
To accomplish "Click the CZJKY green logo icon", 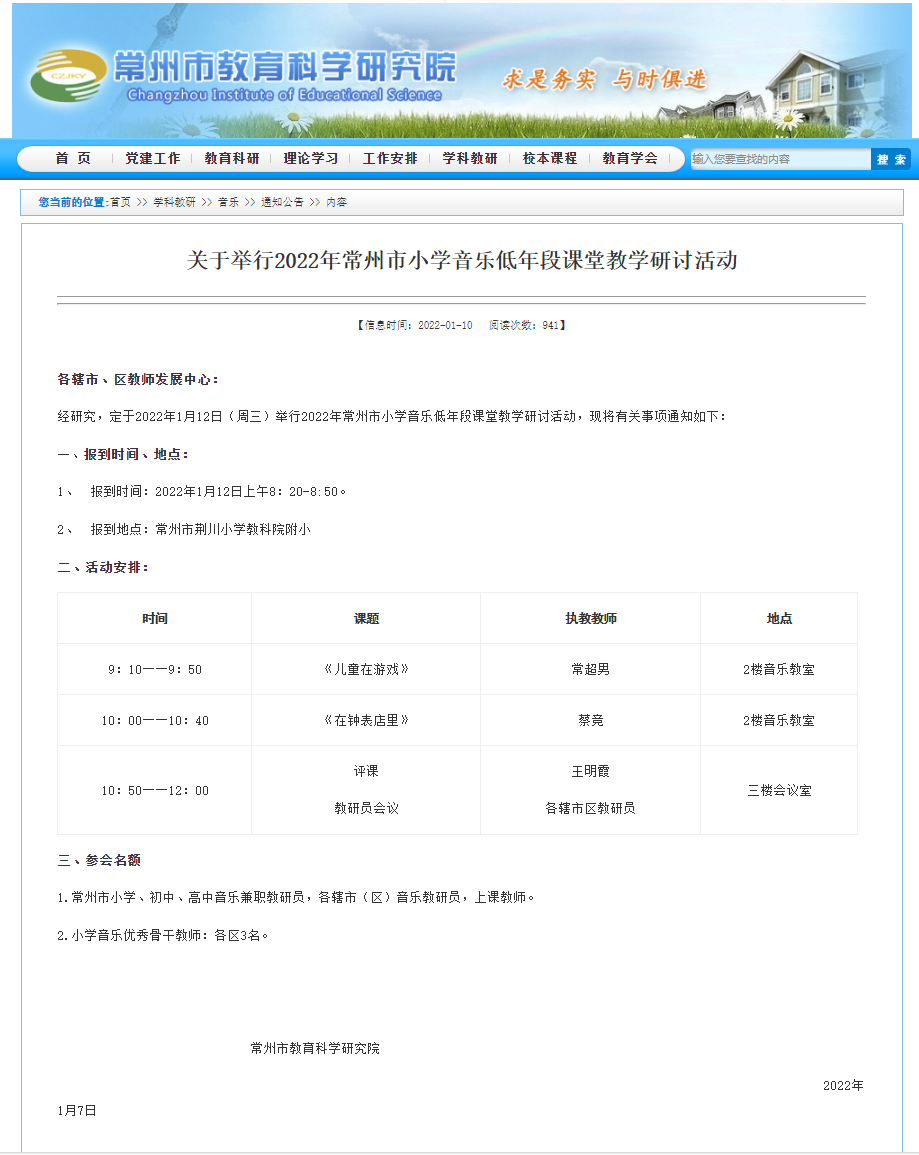I will (67, 77).
